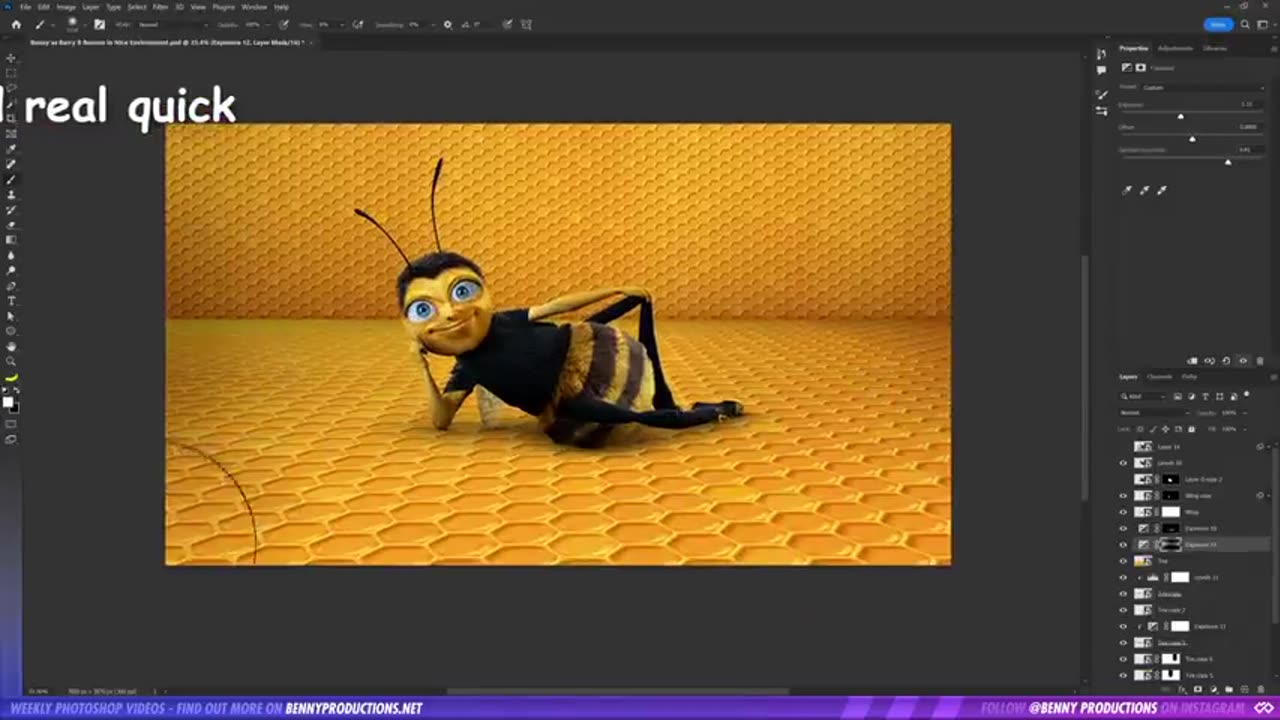
Task: Hide the Tile layer with orange thumbnail
Action: (x=1123, y=561)
